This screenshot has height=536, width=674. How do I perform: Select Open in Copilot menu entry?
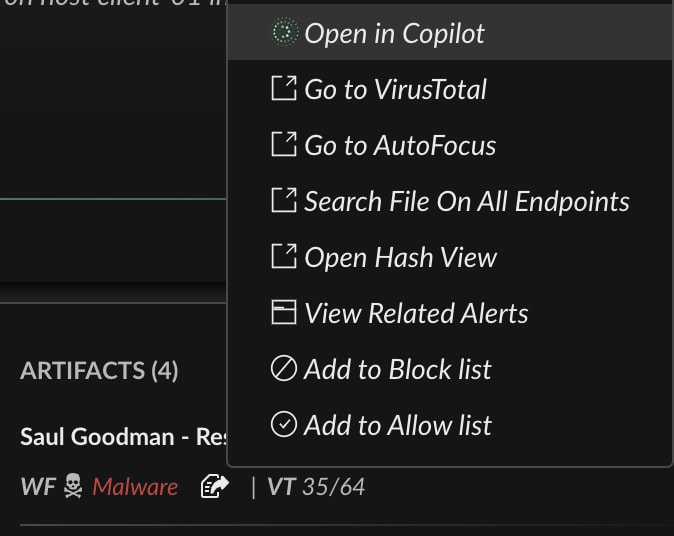[x=394, y=33]
